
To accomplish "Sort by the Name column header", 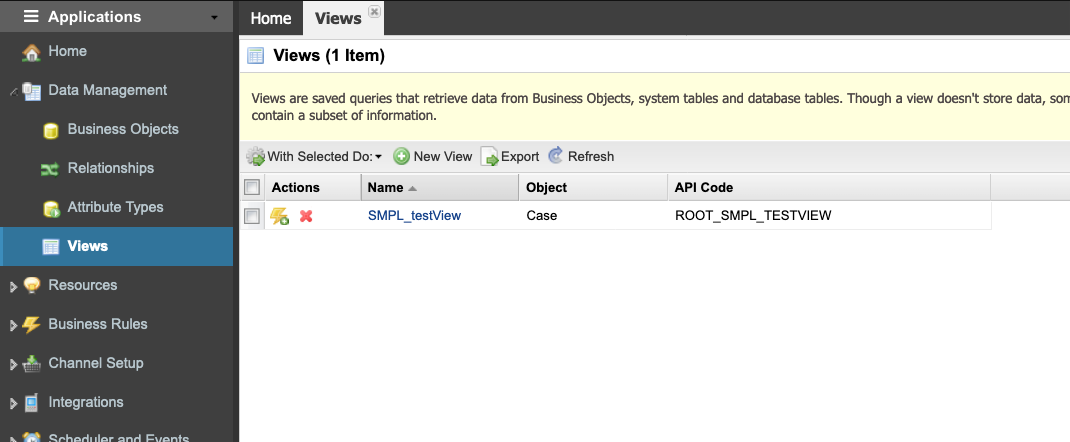I will [439, 188].
